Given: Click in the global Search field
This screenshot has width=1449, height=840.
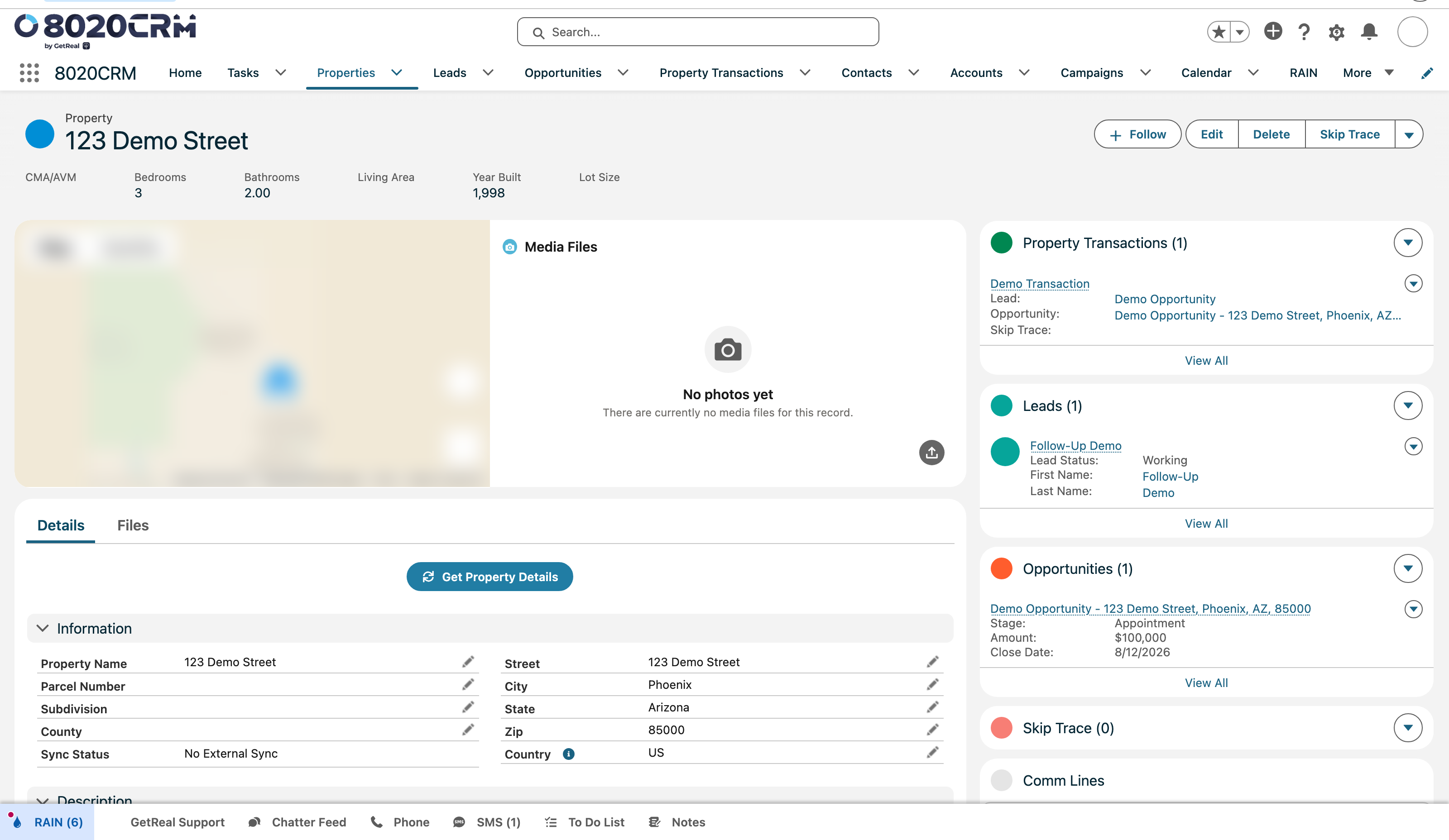Looking at the screenshot, I should (697, 32).
